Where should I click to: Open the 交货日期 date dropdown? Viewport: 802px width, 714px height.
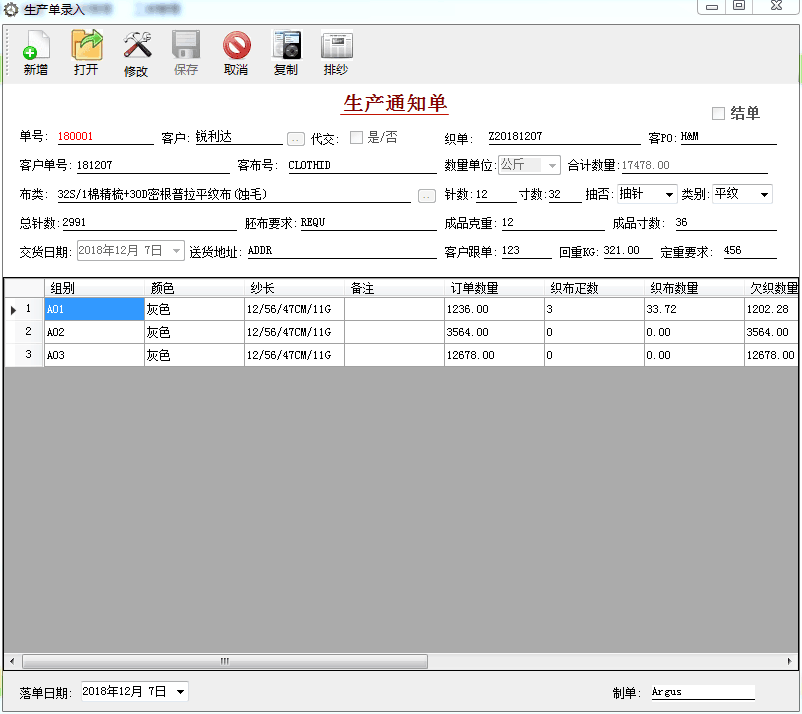coord(176,251)
